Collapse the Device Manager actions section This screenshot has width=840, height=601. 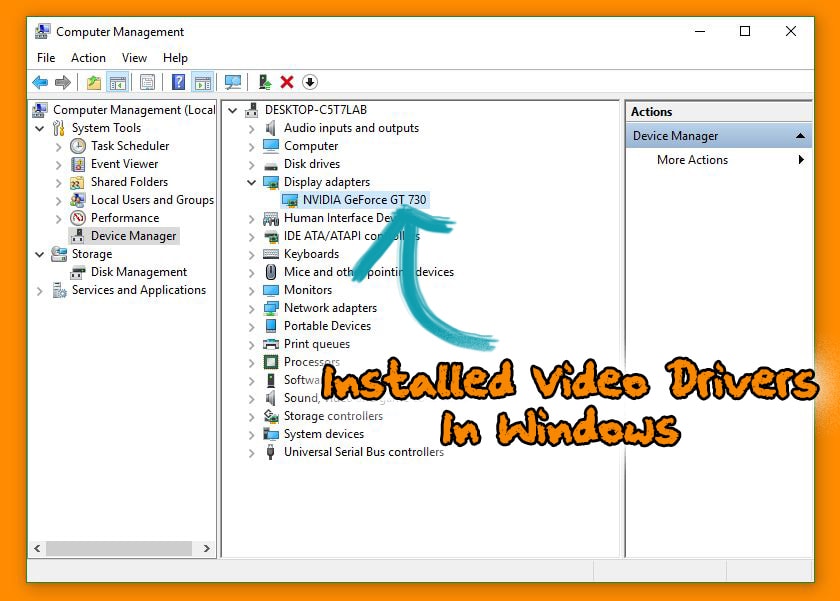point(800,136)
